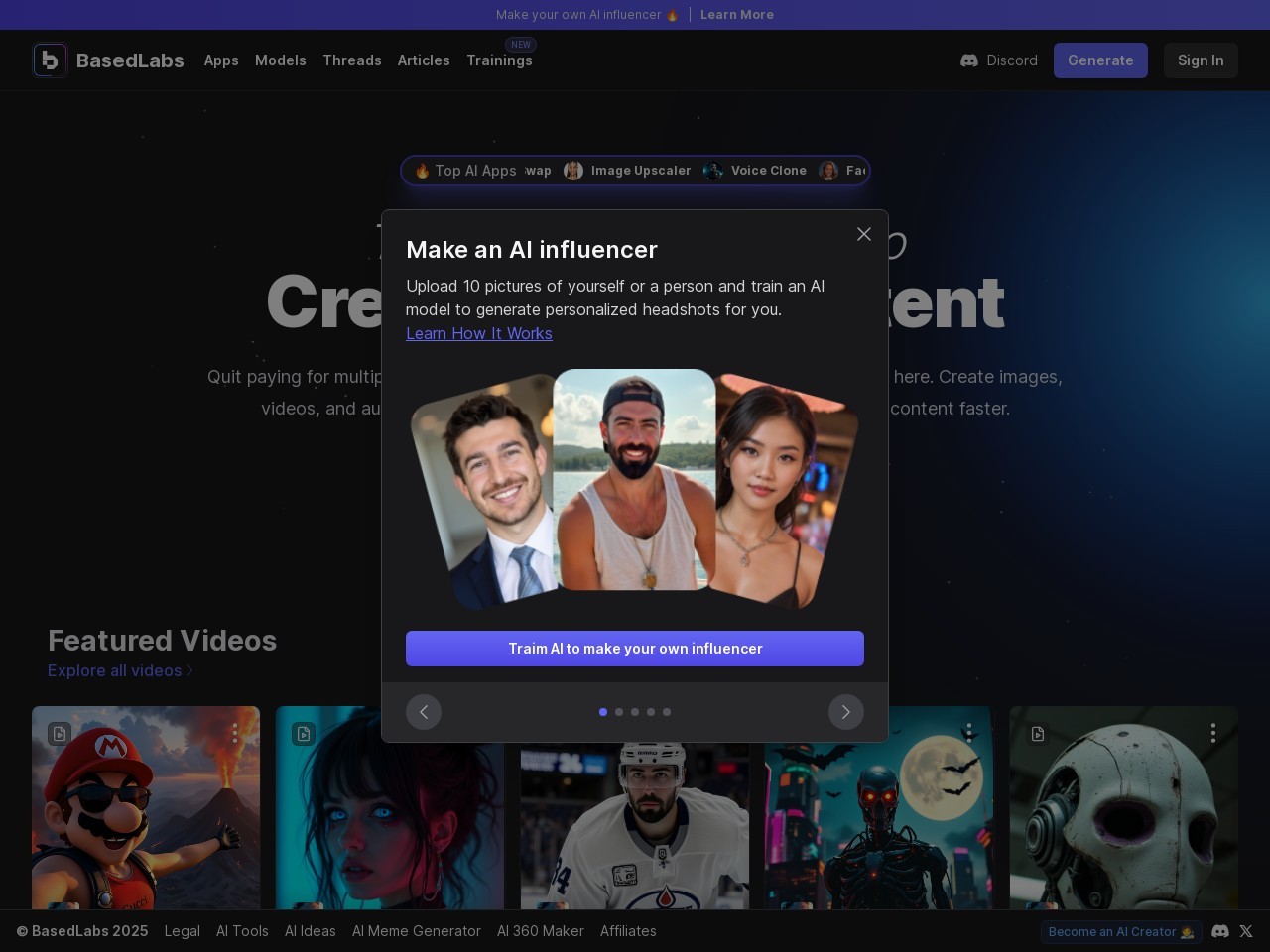Open options menu on Mario video
This screenshot has height=952, width=1270.
[x=235, y=733]
